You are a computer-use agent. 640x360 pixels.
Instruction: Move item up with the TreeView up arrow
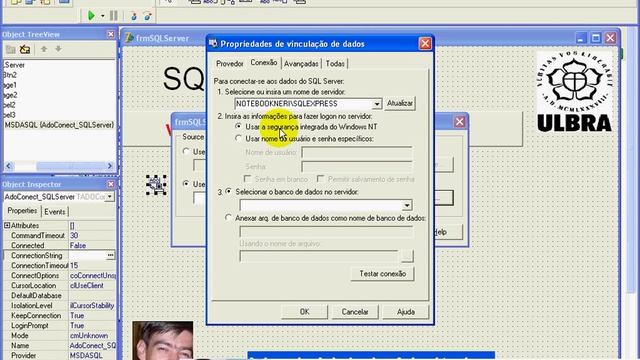pos(44,49)
